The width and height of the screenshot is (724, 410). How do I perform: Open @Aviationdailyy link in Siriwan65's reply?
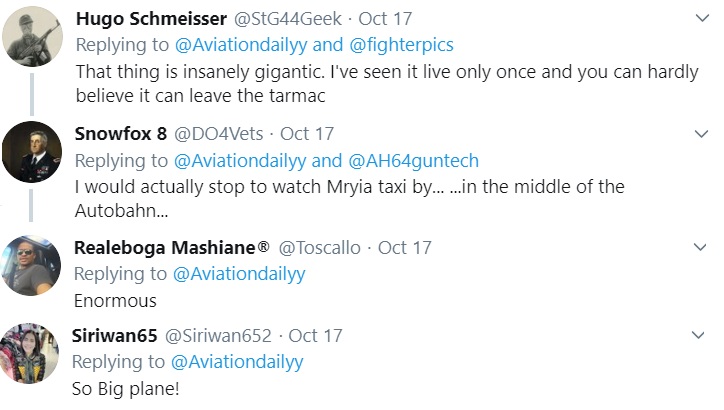239,361
